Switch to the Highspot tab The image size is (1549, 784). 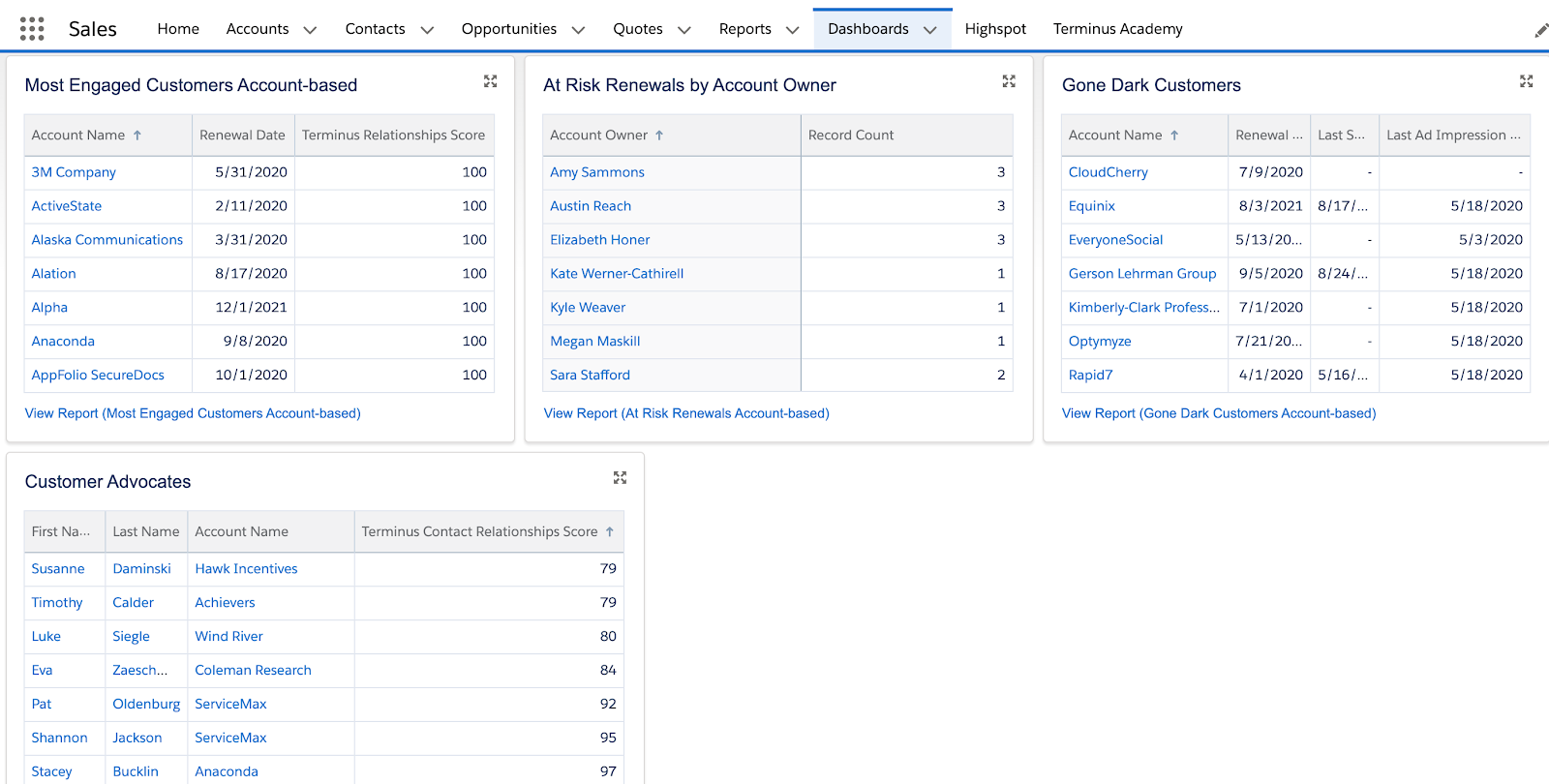(995, 29)
